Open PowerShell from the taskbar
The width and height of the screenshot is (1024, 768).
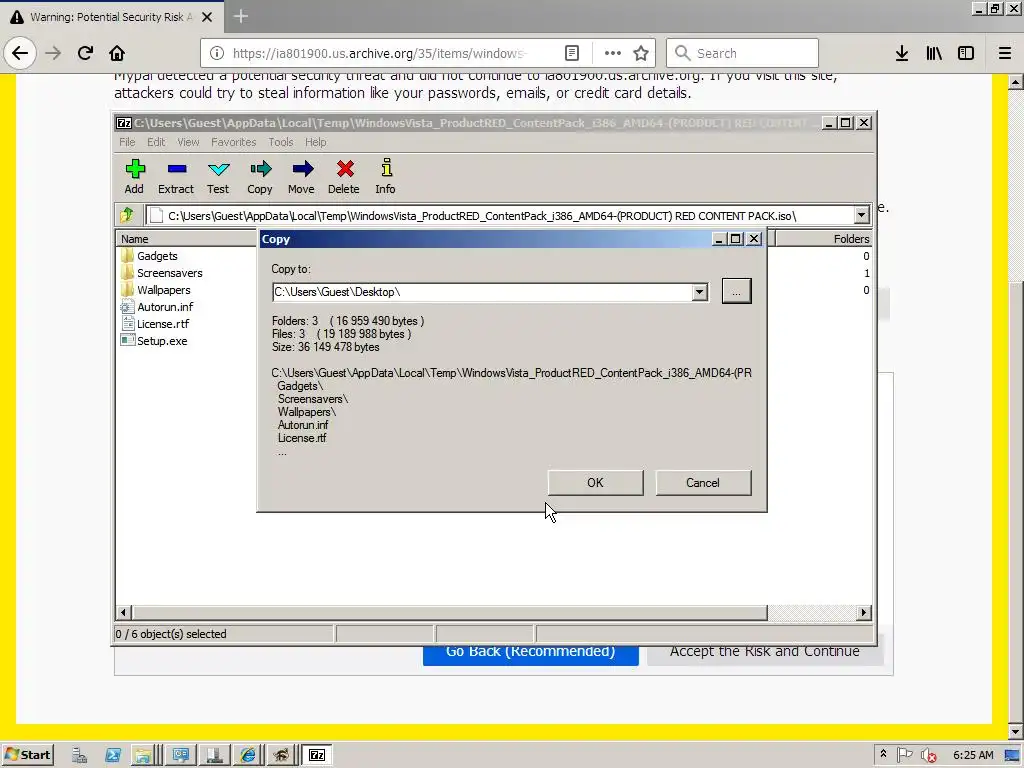113,756
